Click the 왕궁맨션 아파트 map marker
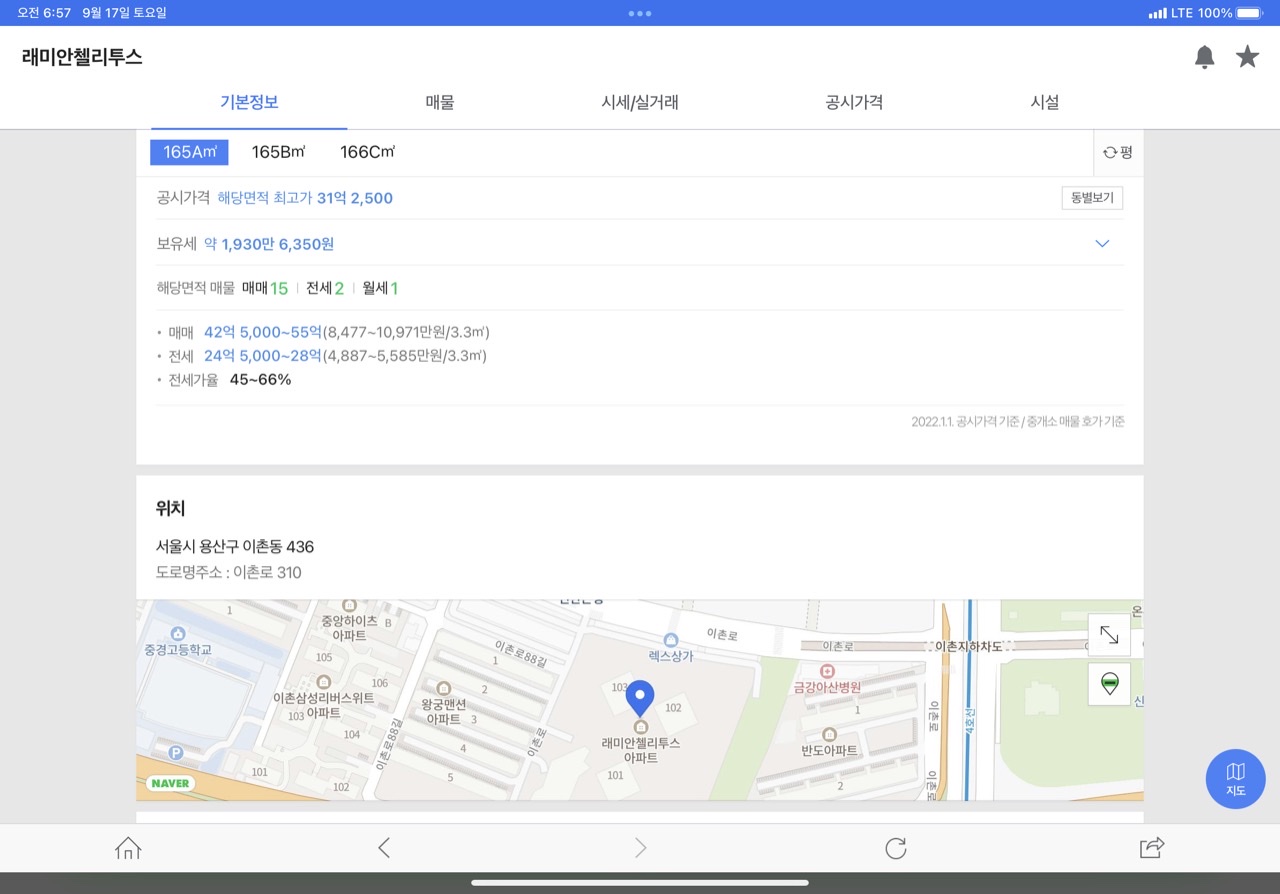This screenshot has height=894, width=1280. [x=444, y=703]
